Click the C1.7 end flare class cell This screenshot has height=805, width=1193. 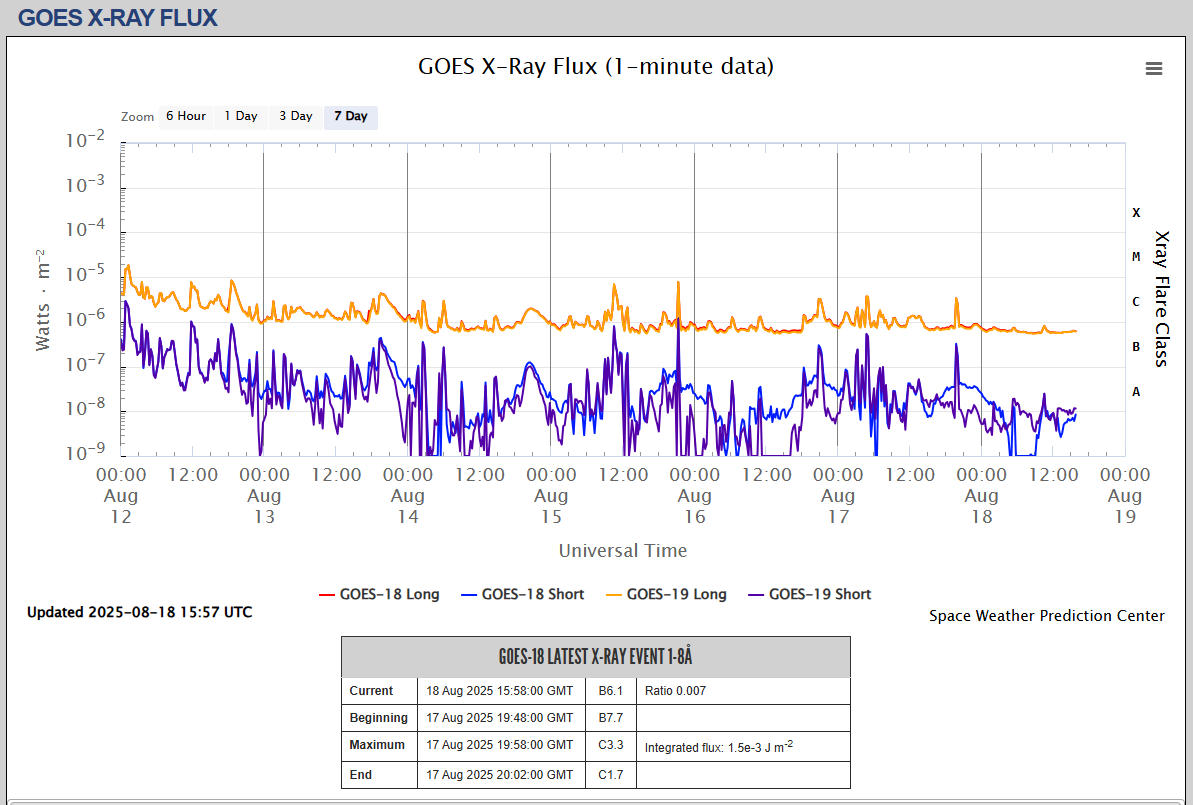point(611,775)
